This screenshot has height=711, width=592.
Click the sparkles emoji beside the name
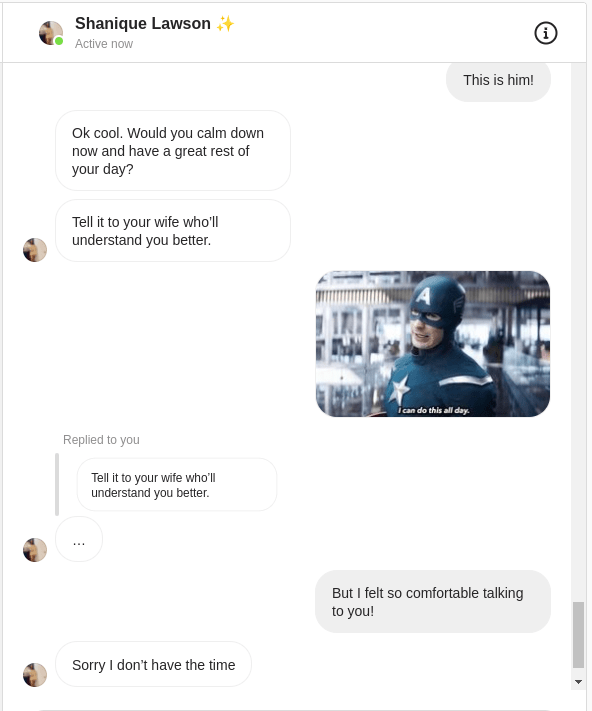[225, 24]
